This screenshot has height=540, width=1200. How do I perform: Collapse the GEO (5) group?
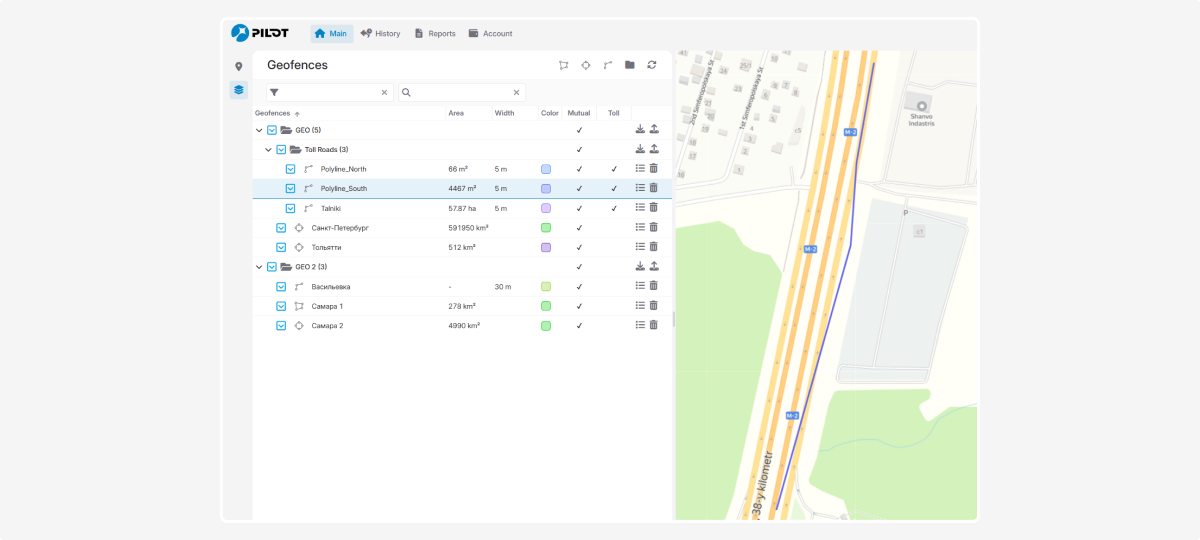pyautogui.click(x=259, y=130)
